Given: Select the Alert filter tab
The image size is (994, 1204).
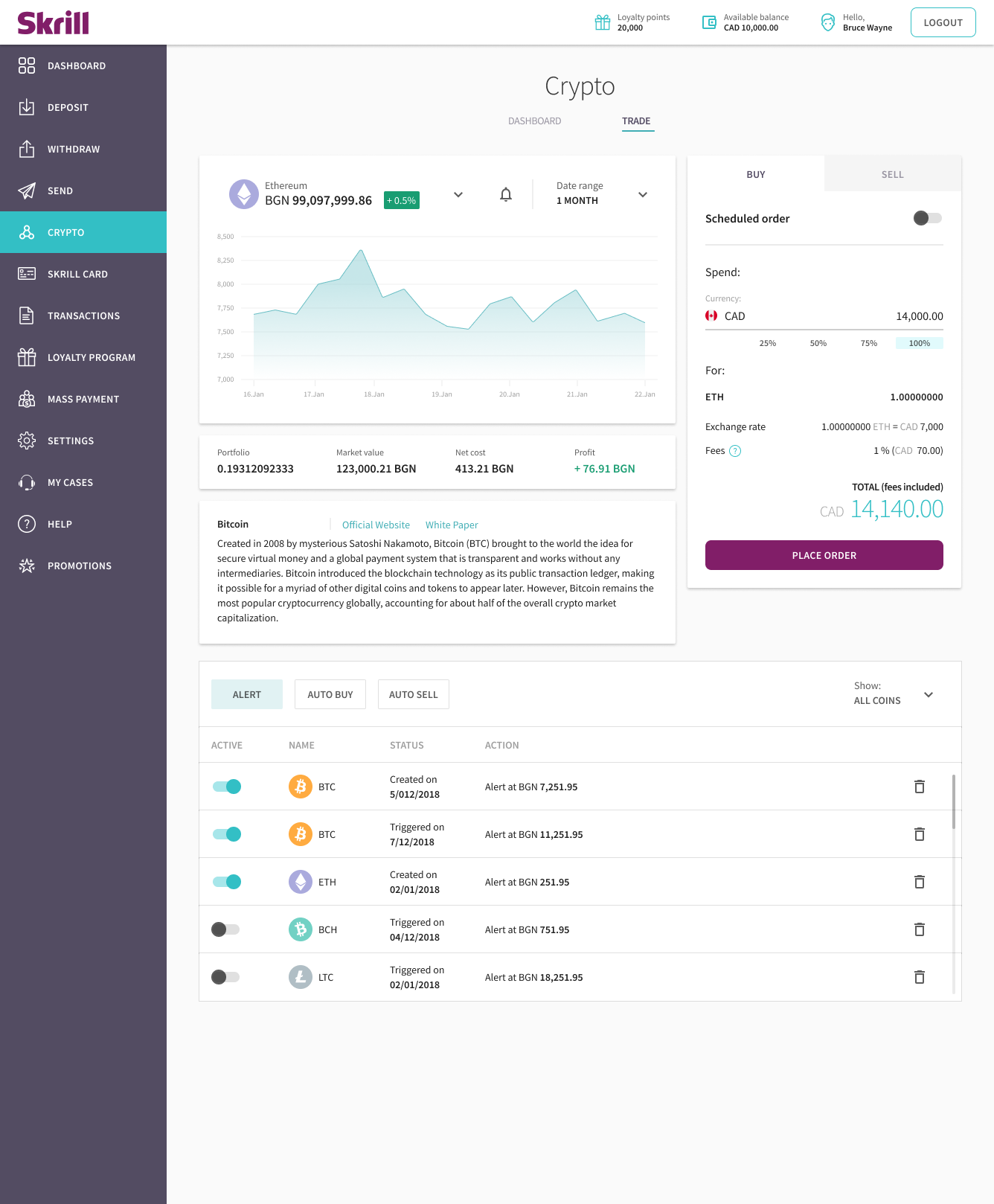Looking at the screenshot, I should tap(247, 694).
